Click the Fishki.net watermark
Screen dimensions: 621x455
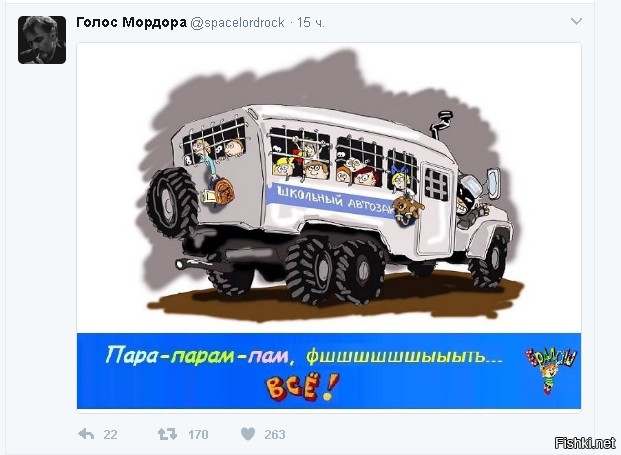[x=585, y=443]
